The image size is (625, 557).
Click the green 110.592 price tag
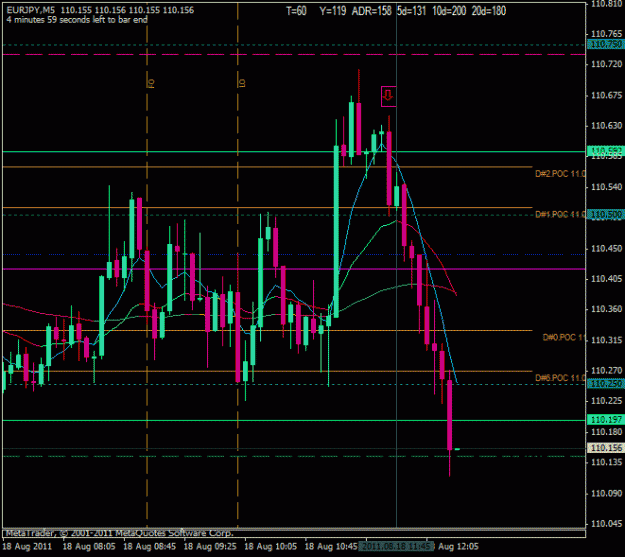tap(606, 150)
